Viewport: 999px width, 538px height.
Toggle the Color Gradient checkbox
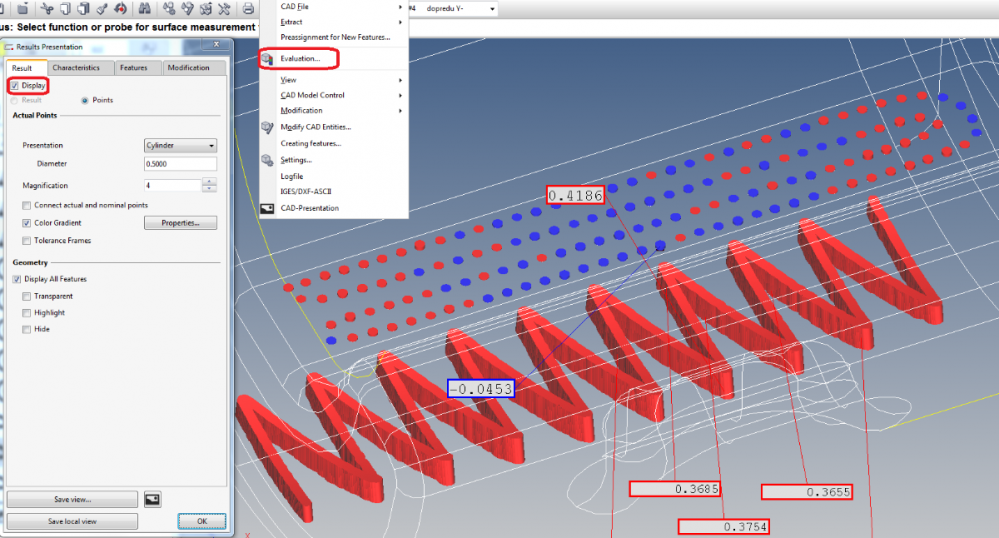click(26, 223)
